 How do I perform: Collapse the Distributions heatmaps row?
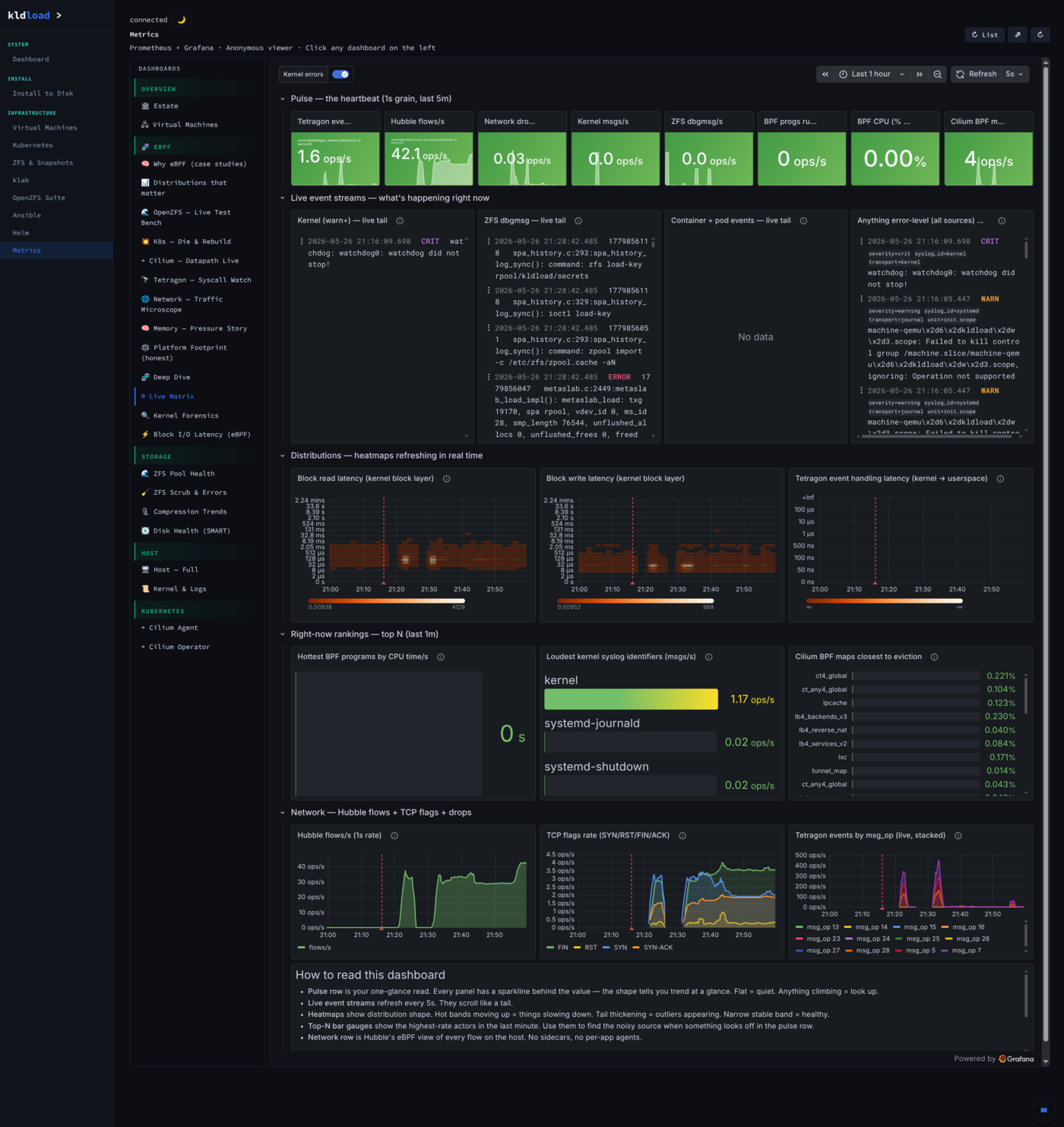(x=283, y=456)
